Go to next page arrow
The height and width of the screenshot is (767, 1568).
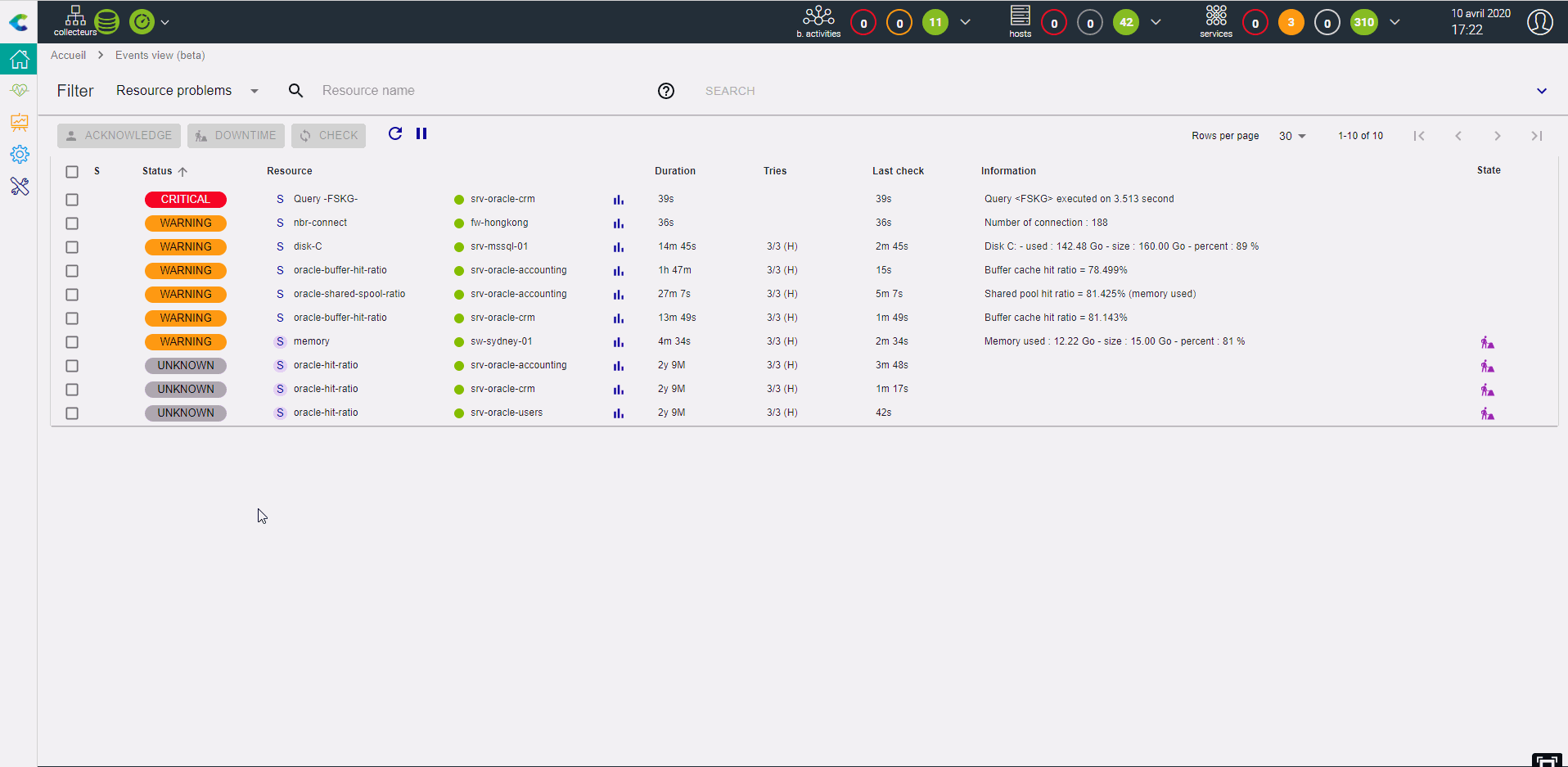1497,136
